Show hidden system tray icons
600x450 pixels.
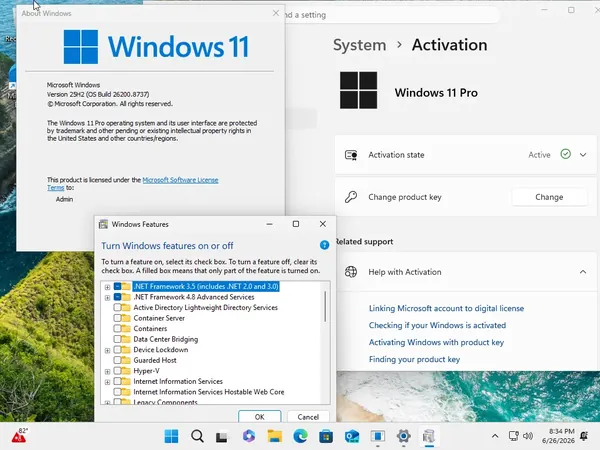point(495,436)
